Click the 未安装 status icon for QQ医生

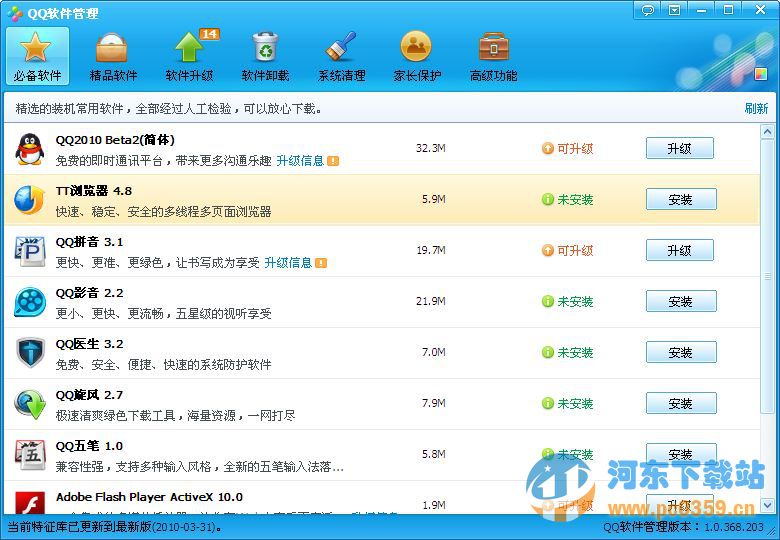pyautogui.click(x=547, y=352)
